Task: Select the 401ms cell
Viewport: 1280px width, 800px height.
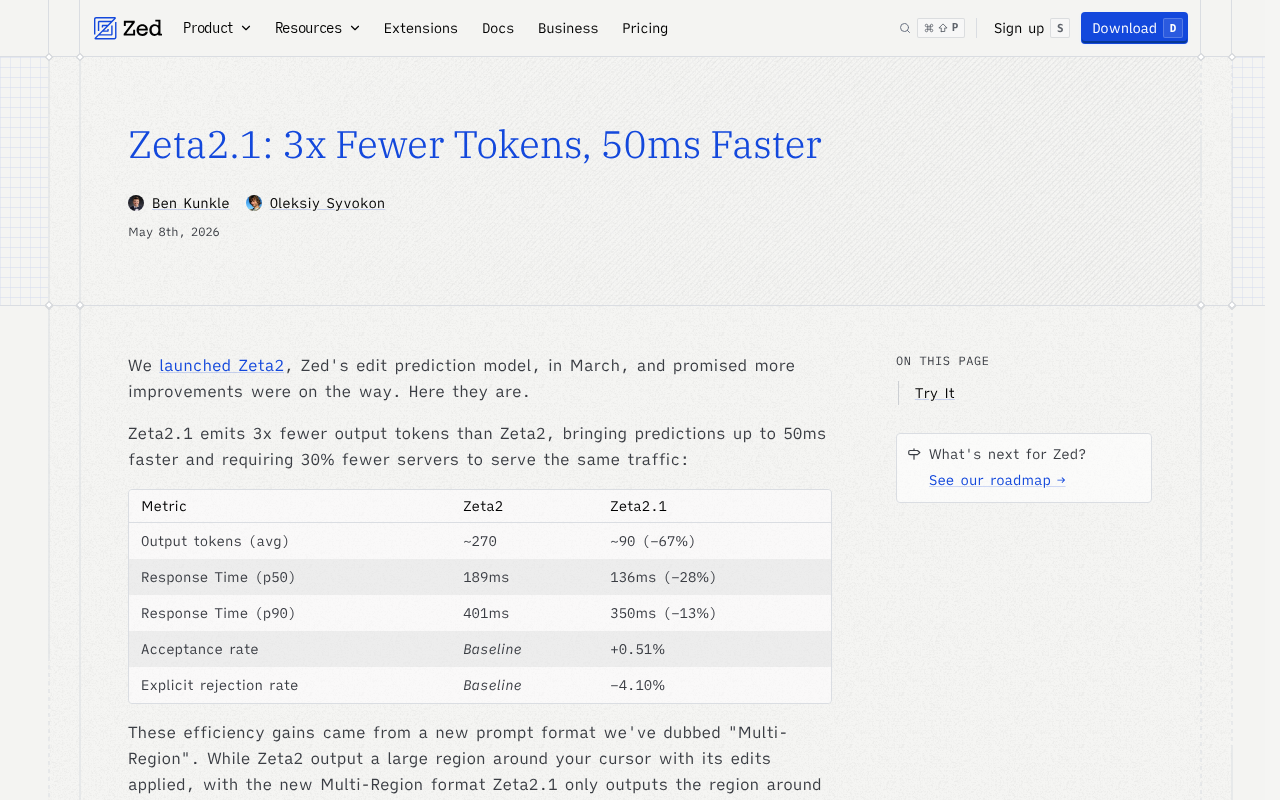Action: 524,613
